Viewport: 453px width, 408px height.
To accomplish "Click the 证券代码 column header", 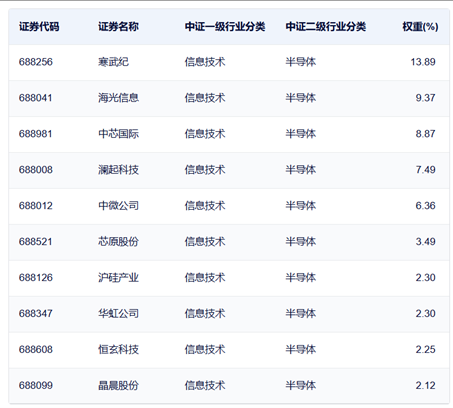I will click(39, 27).
